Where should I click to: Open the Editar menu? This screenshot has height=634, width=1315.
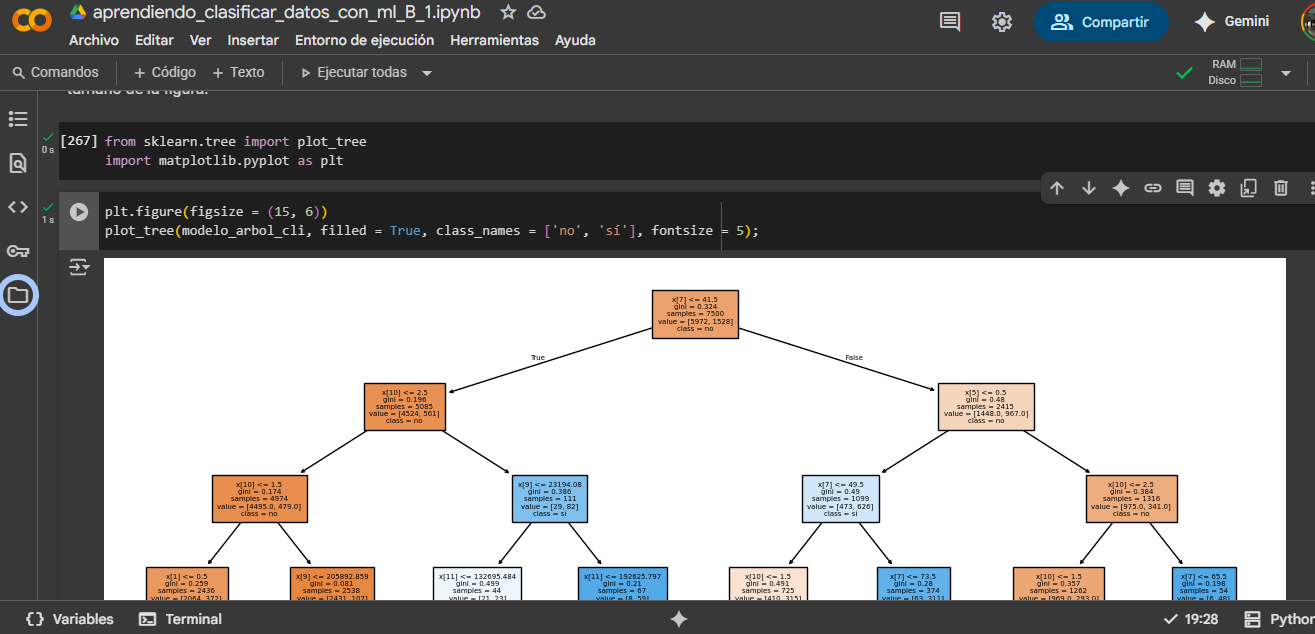pyautogui.click(x=154, y=40)
